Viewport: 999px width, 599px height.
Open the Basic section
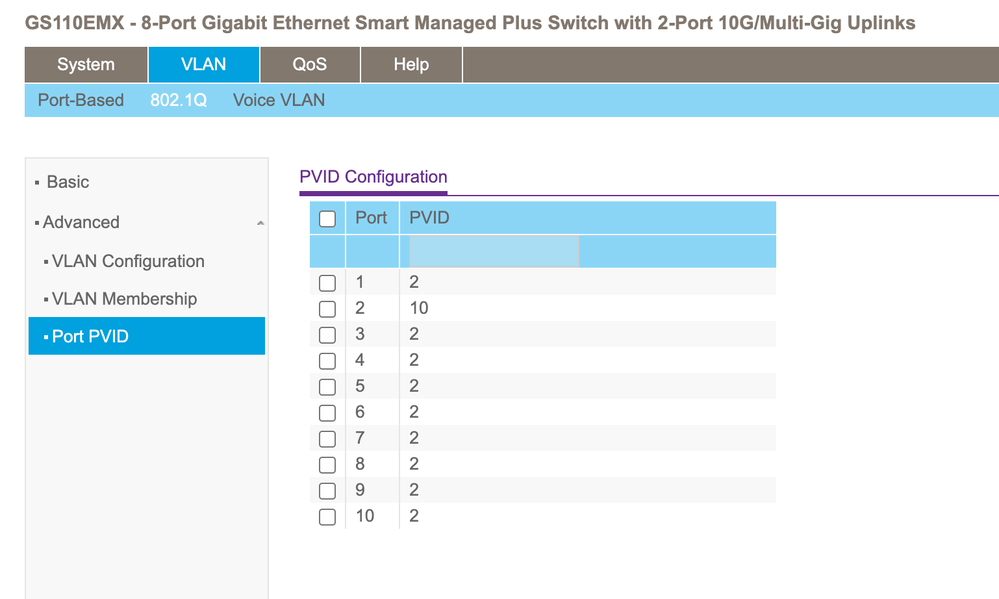68,182
